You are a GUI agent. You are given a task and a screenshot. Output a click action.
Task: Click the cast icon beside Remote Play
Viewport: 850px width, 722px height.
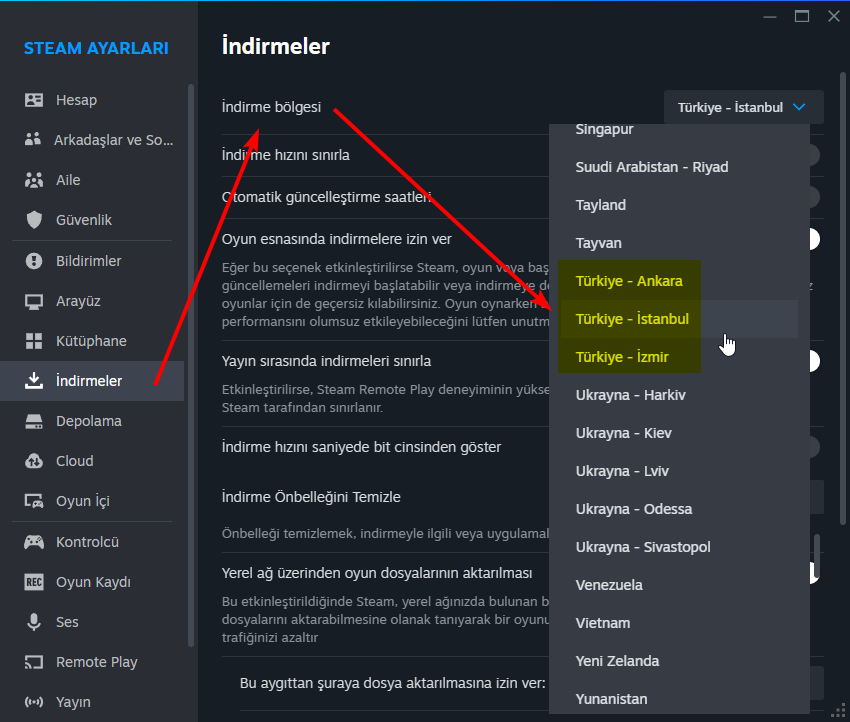34,662
